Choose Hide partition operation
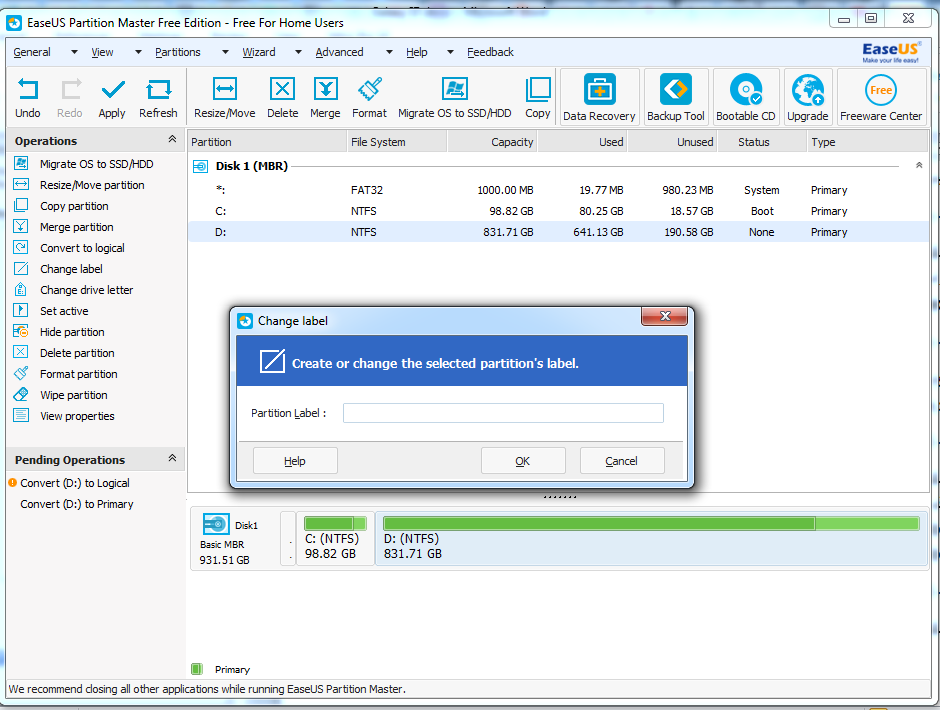 pos(72,332)
